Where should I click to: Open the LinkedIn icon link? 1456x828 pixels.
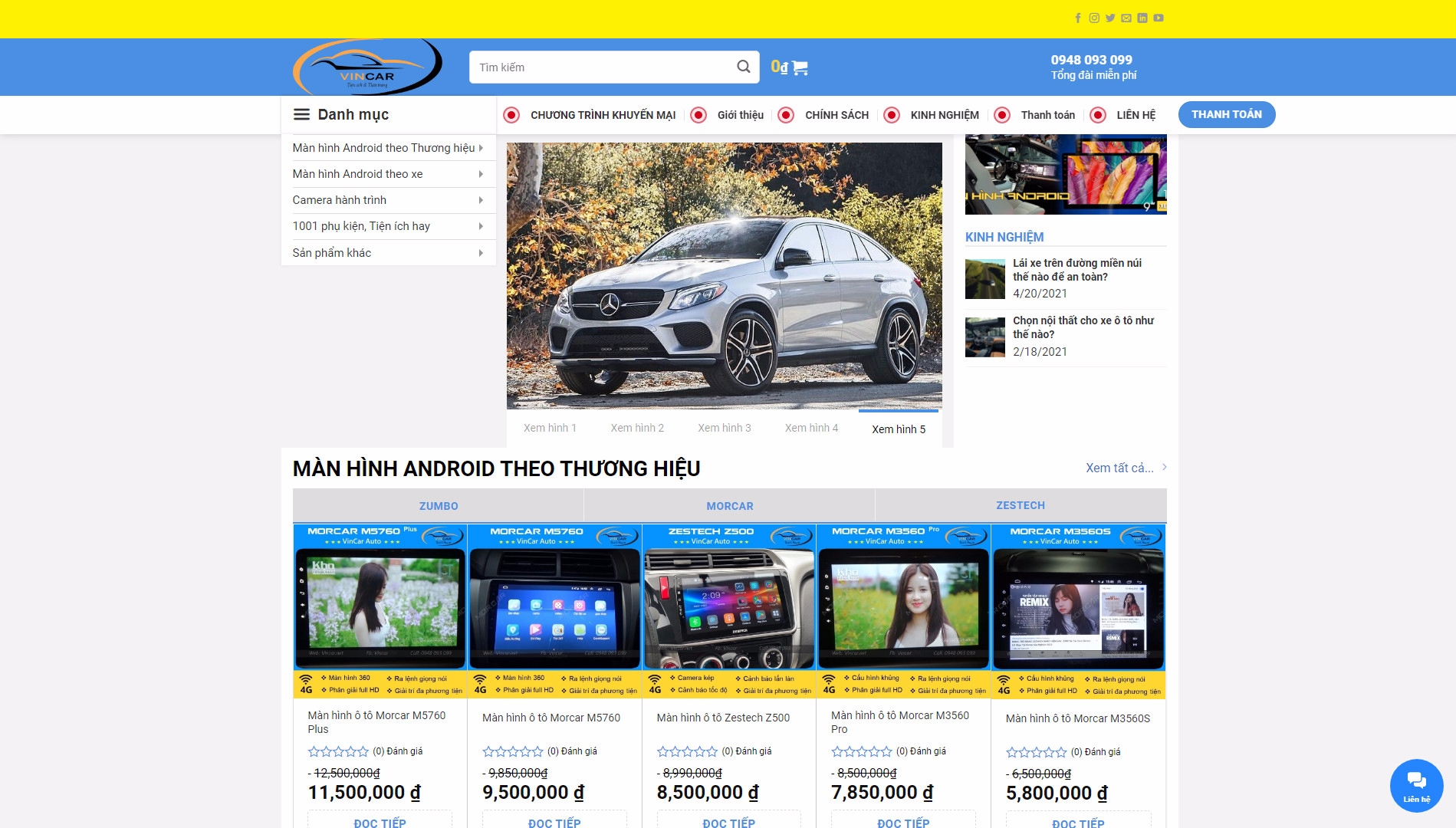1142,18
